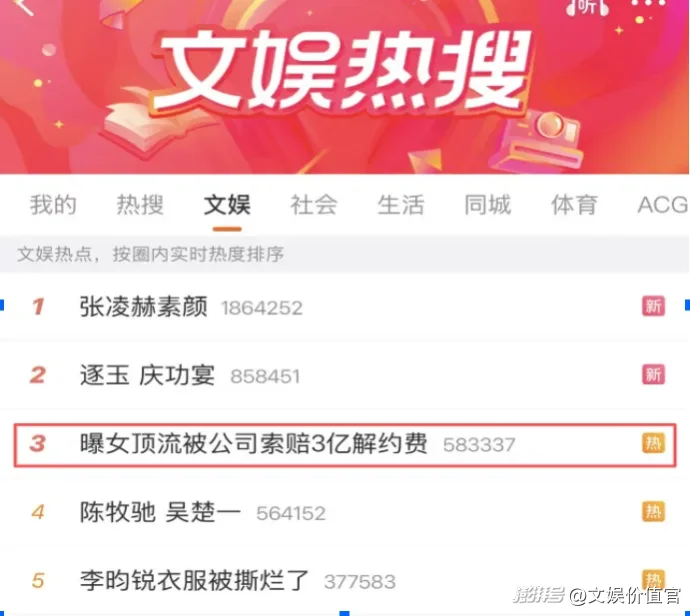Switch to the 我的 tab
This screenshot has height=616, width=690.
tap(53, 205)
